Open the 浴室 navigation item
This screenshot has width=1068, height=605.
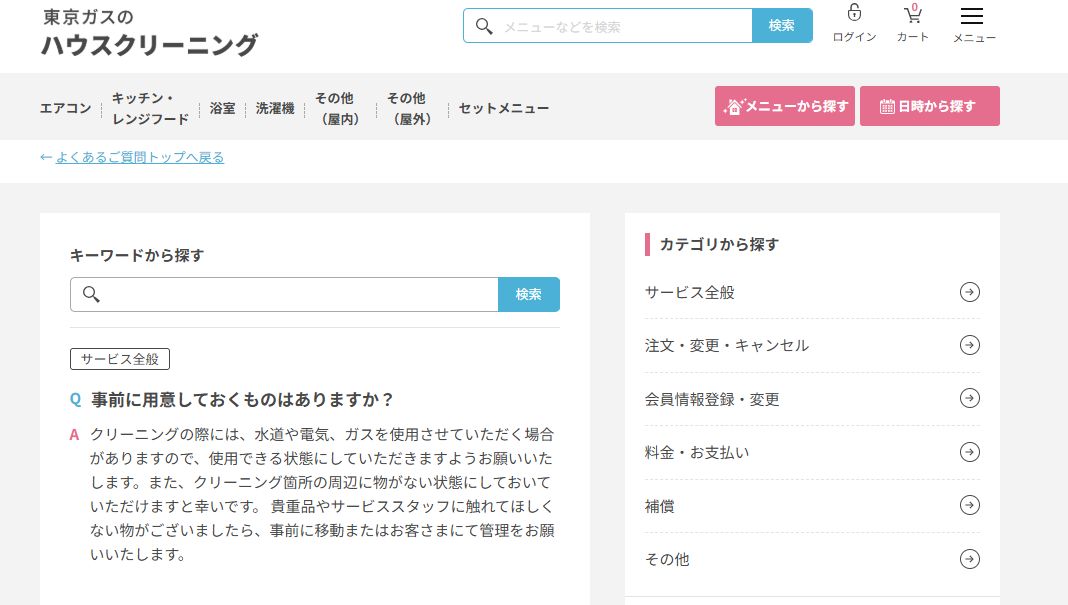tap(222, 108)
